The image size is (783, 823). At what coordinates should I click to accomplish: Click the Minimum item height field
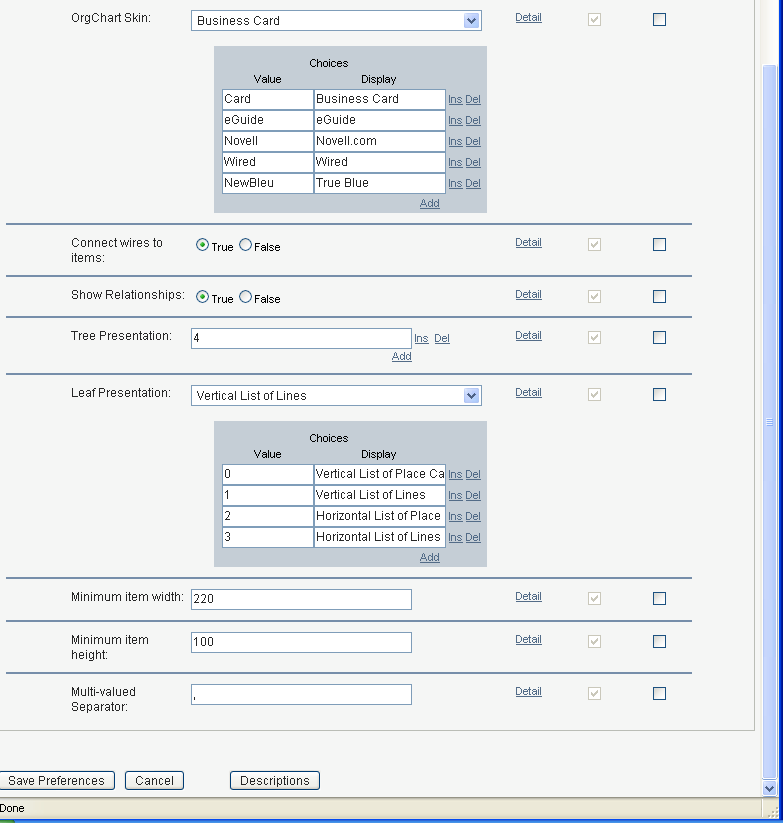(x=301, y=642)
